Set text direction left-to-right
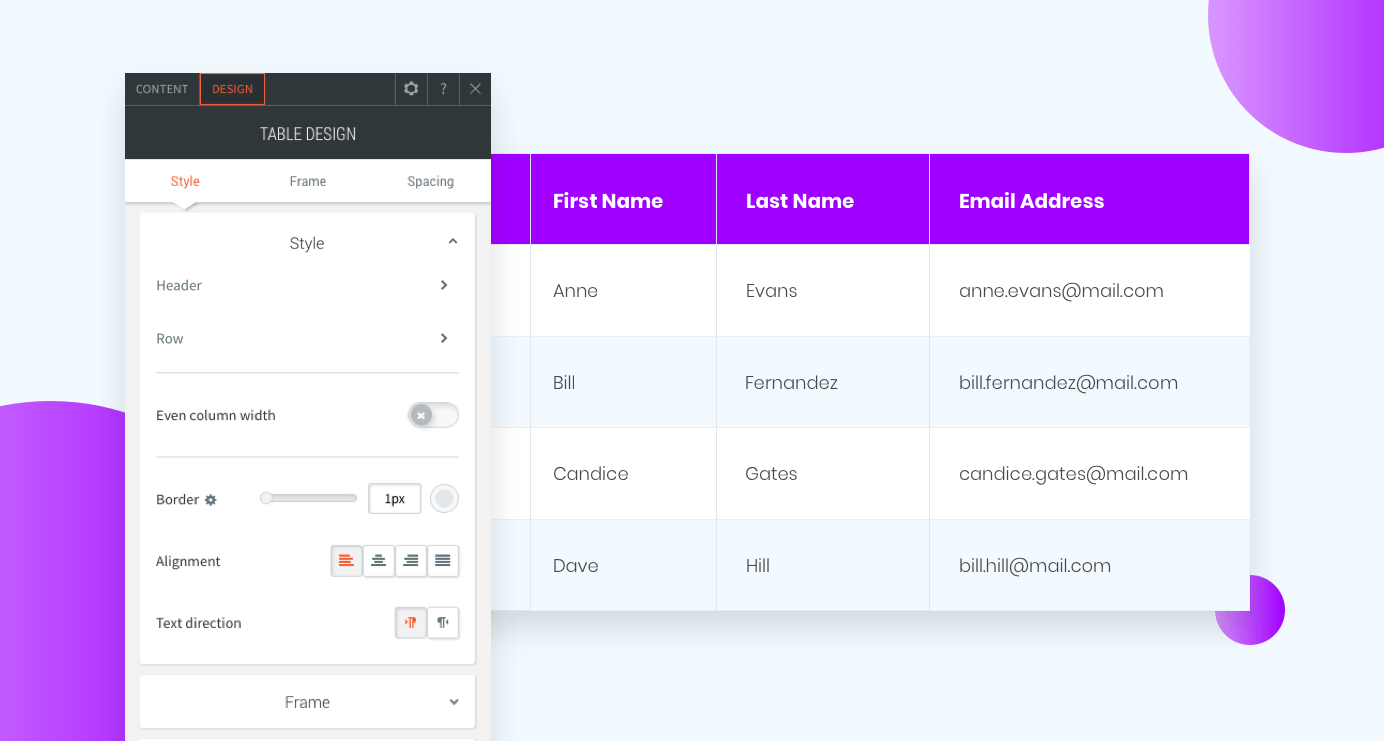The height and width of the screenshot is (741, 1384). point(410,622)
